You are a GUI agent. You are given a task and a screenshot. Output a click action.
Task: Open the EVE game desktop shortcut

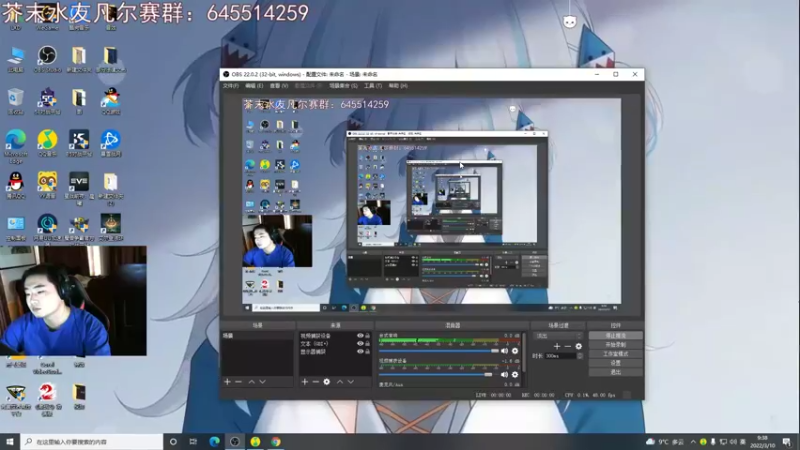pyautogui.click(x=79, y=188)
